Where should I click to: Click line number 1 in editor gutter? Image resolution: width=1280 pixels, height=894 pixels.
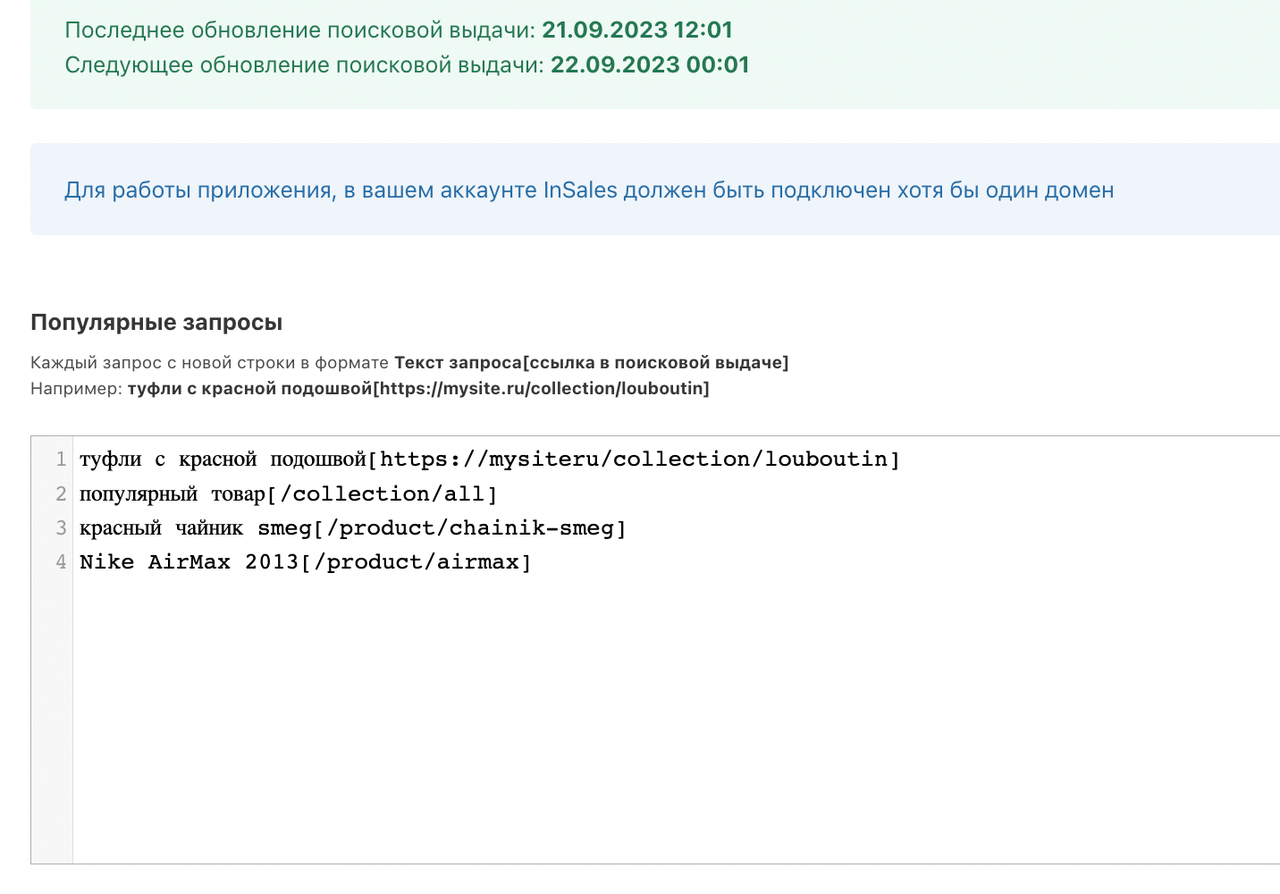tap(61, 459)
